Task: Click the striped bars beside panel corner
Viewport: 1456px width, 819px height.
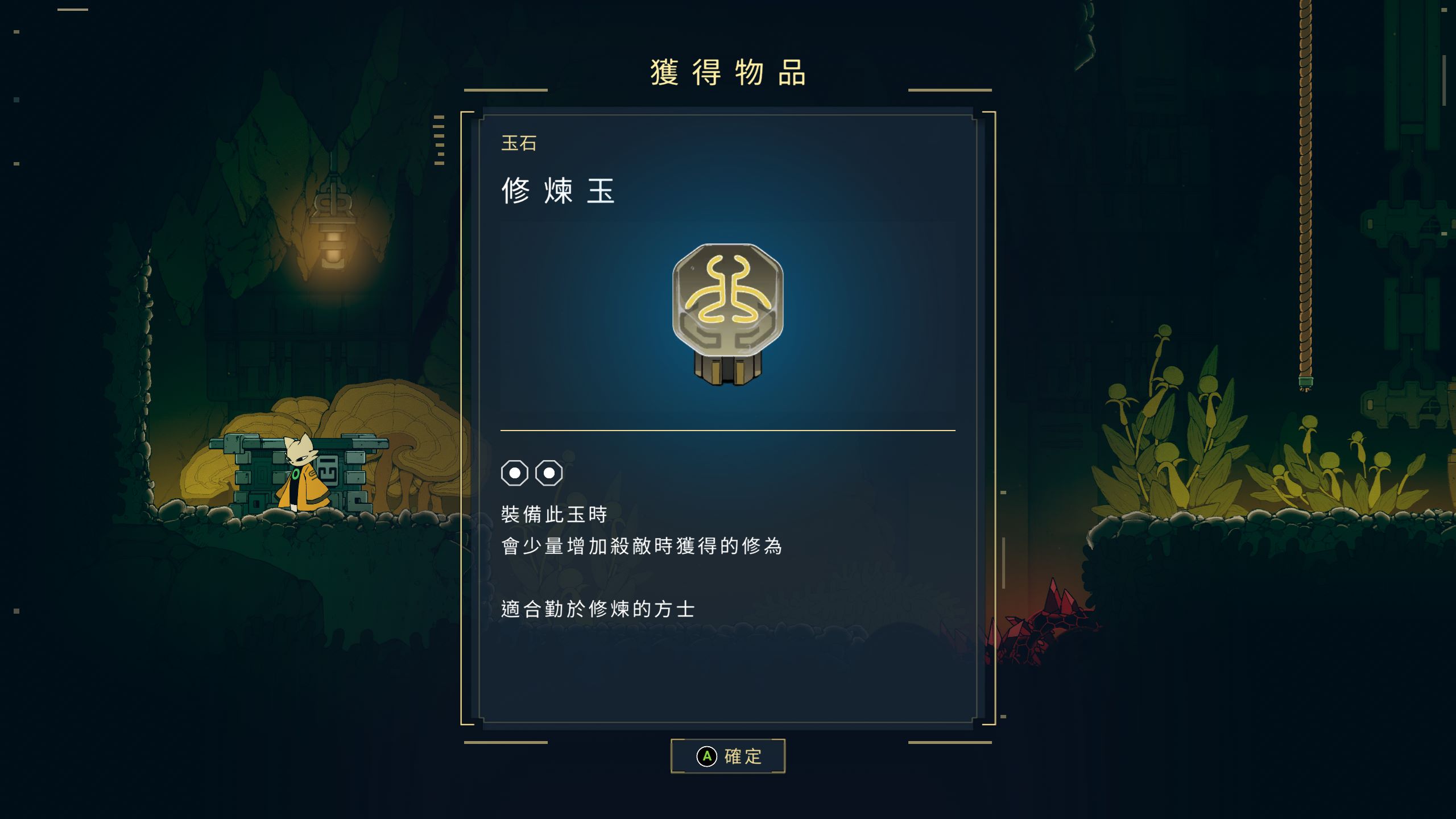Action: [439, 140]
